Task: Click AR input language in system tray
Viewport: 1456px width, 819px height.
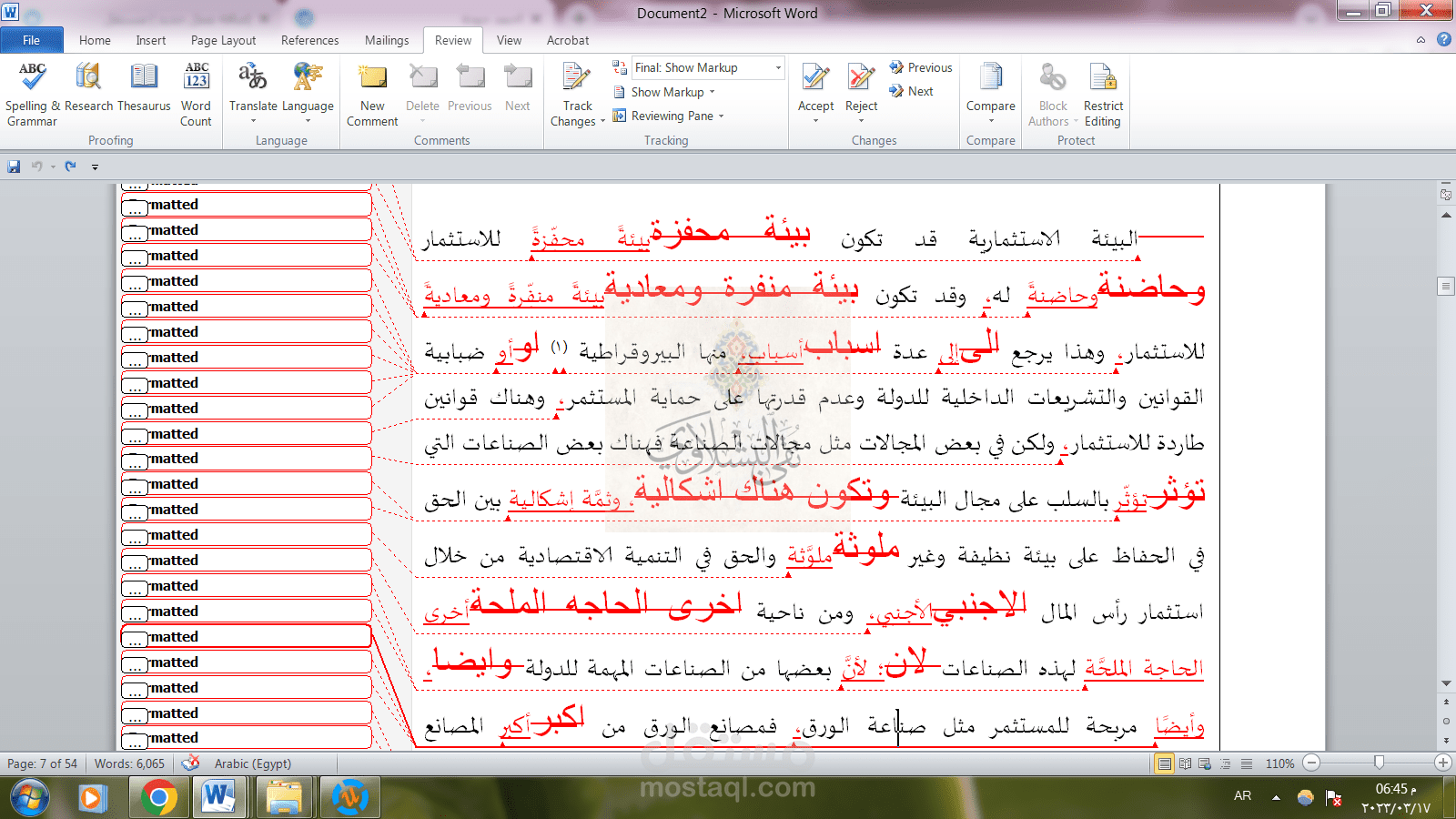Action: (x=1242, y=796)
